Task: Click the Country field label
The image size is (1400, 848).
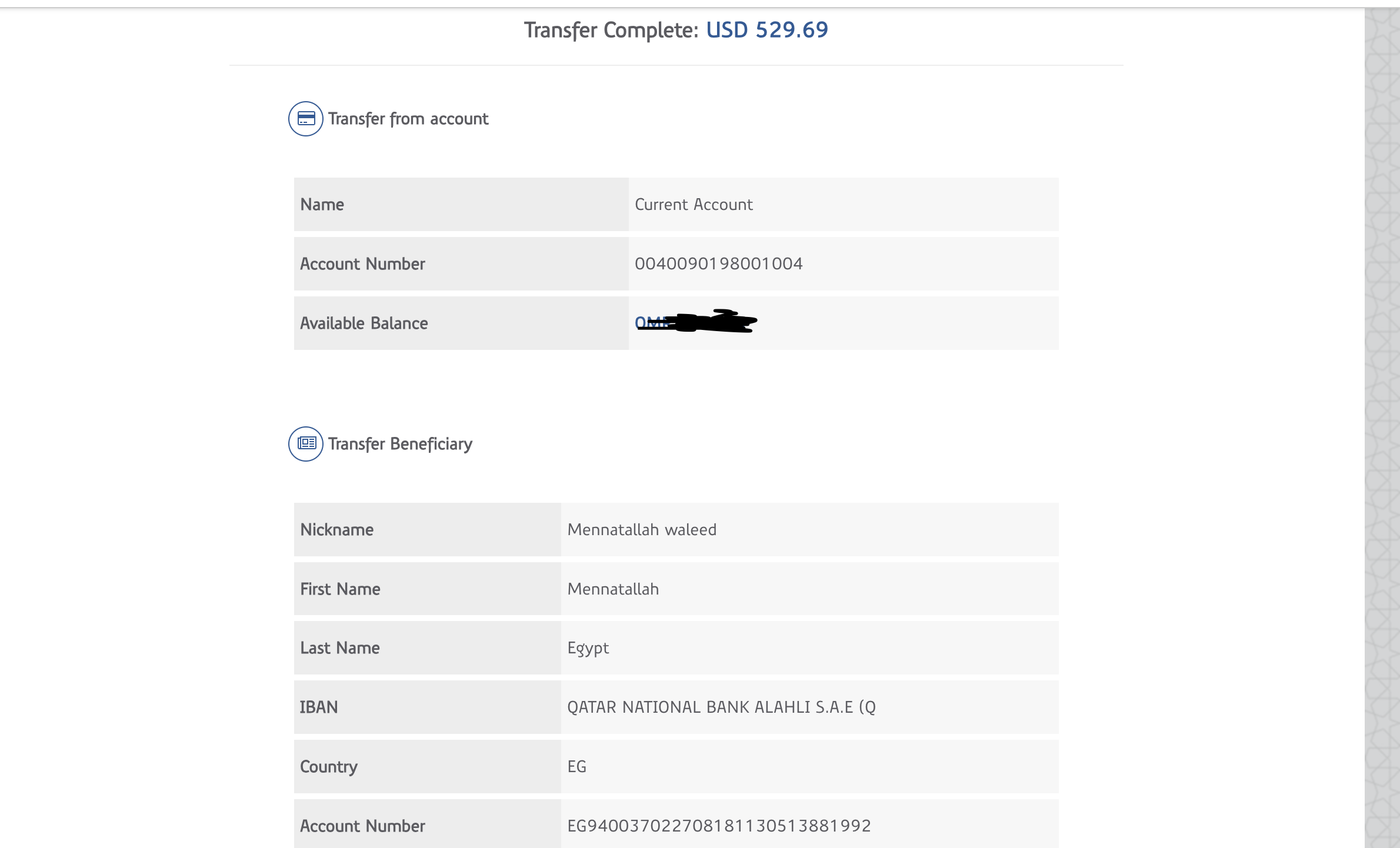Action: click(x=328, y=766)
